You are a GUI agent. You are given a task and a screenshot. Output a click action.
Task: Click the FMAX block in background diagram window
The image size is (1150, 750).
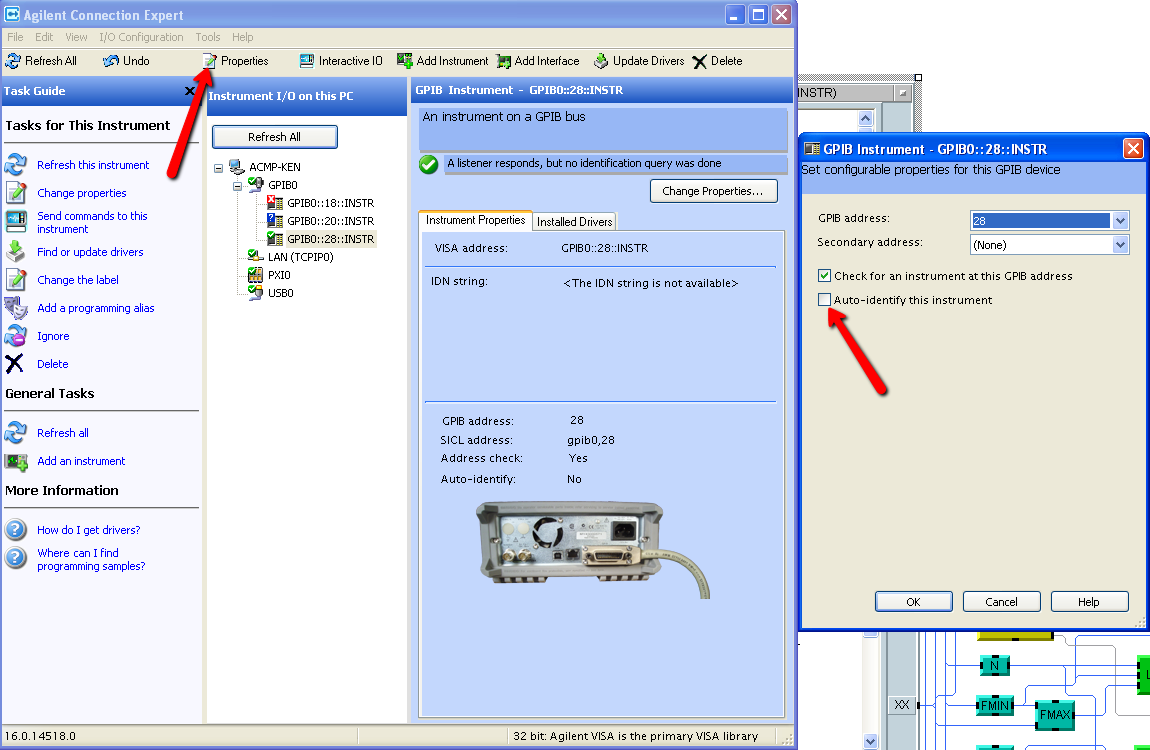tap(1055, 714)
